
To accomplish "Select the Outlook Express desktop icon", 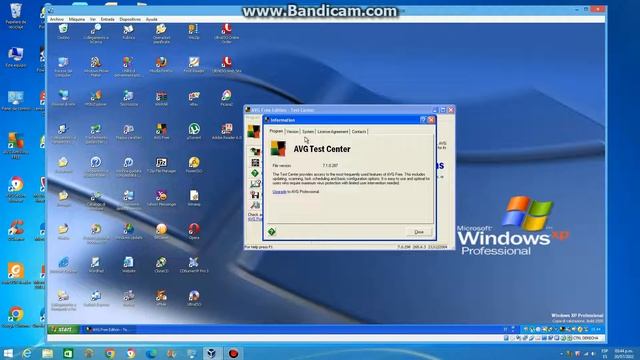I will coord(96,298).
